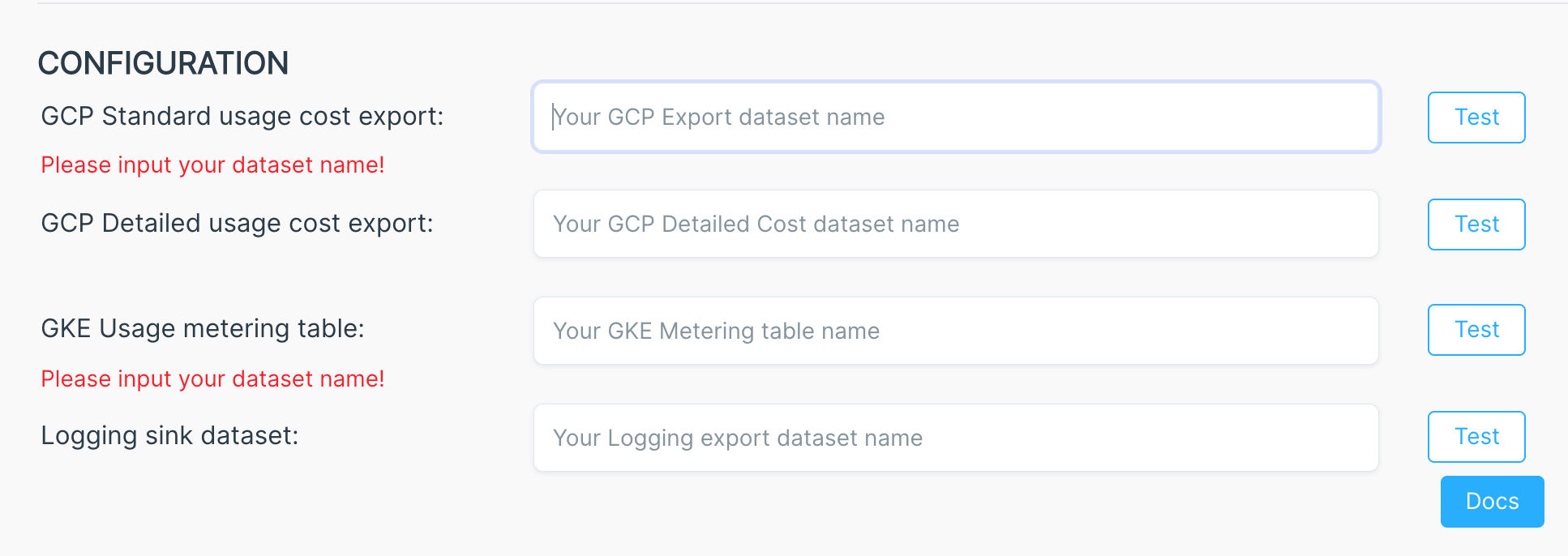Click the error message under GCP Standard export
This screenshot has height=556, width=1568.
pyautogui.click(x=212, y=165)
